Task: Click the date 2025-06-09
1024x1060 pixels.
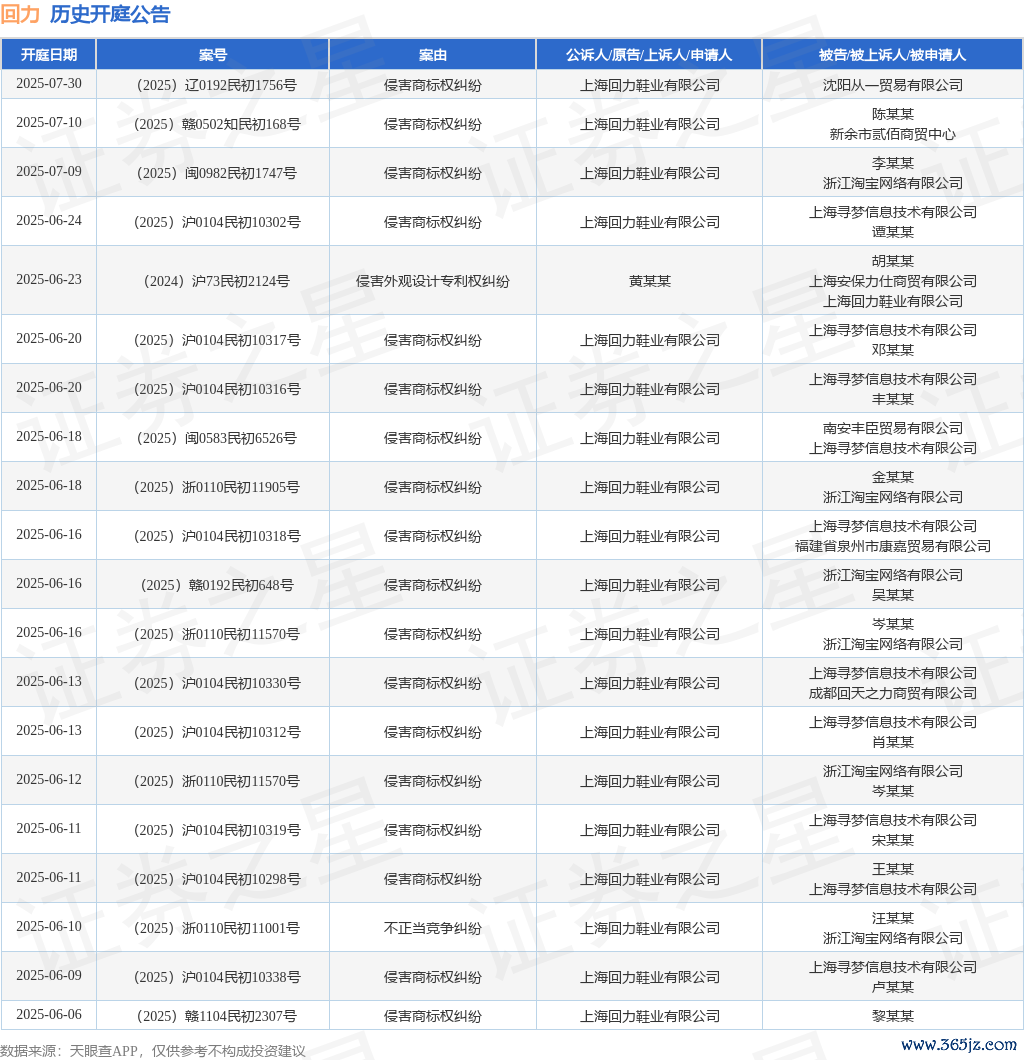Action: (x=49, y=975)
